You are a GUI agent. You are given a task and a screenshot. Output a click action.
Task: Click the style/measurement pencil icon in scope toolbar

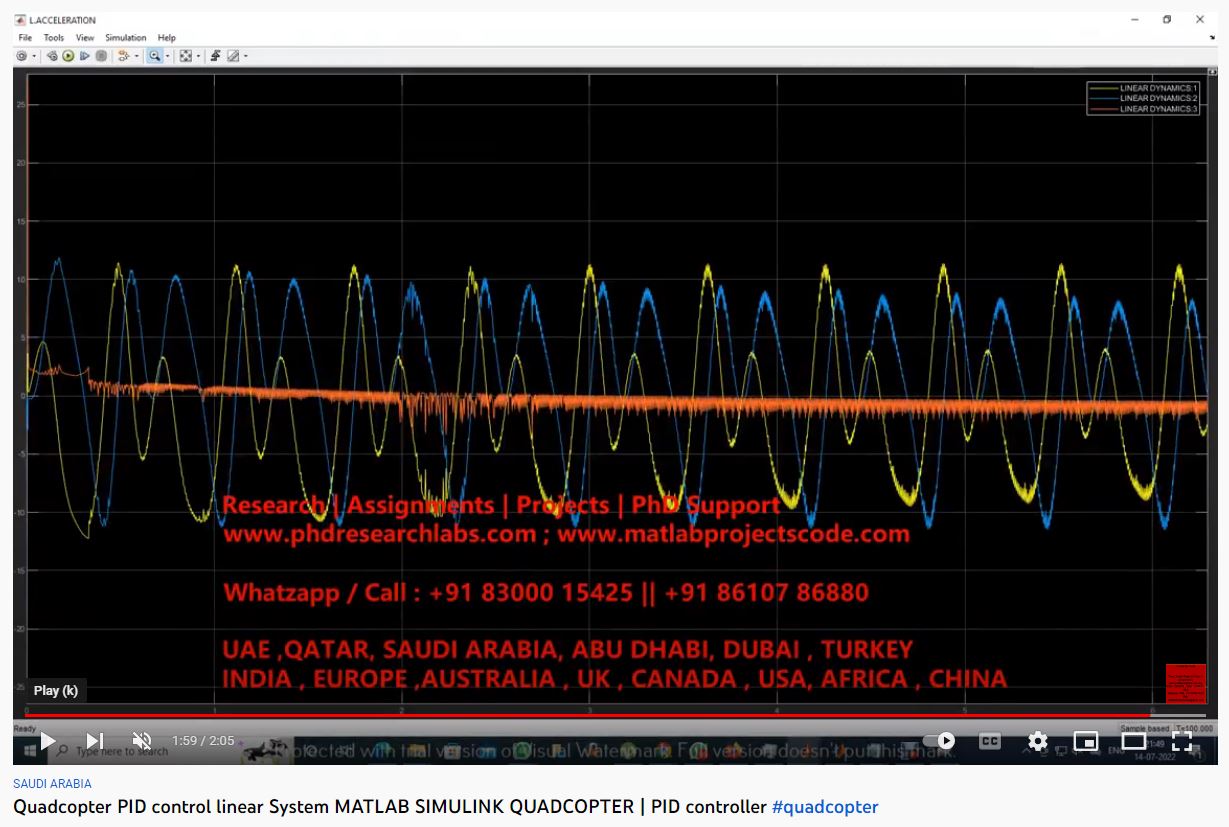point(233,56)
